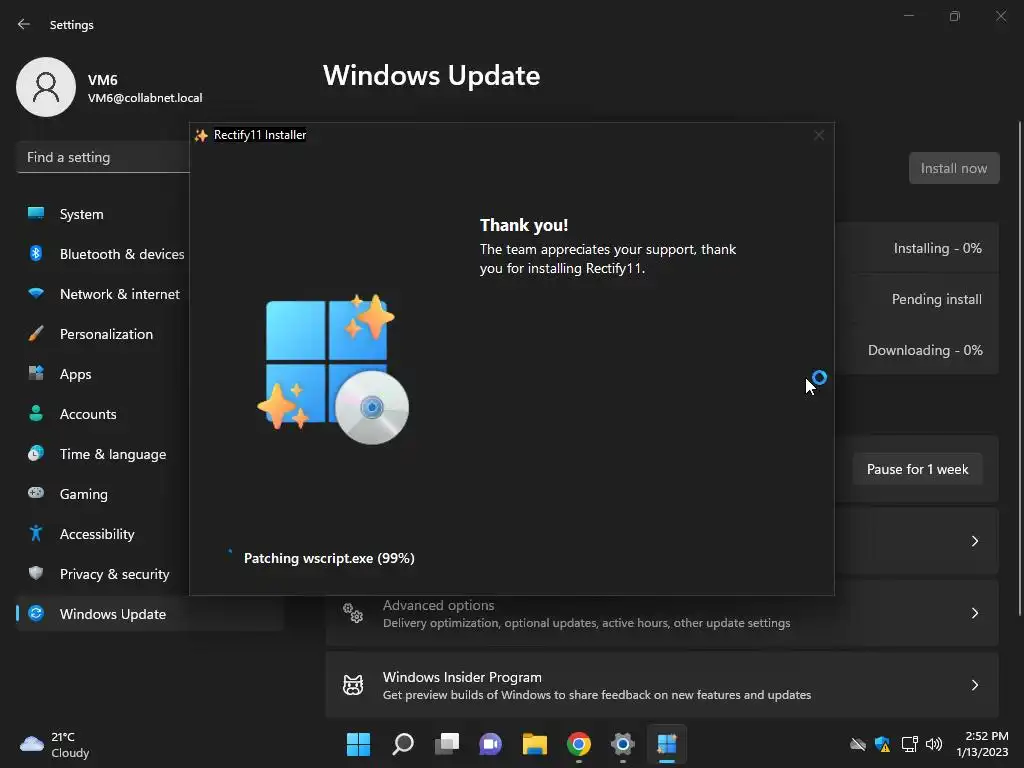Select Gaming in the sidebar
Viewport: 1024px width, 768px height.
point(104,494)
